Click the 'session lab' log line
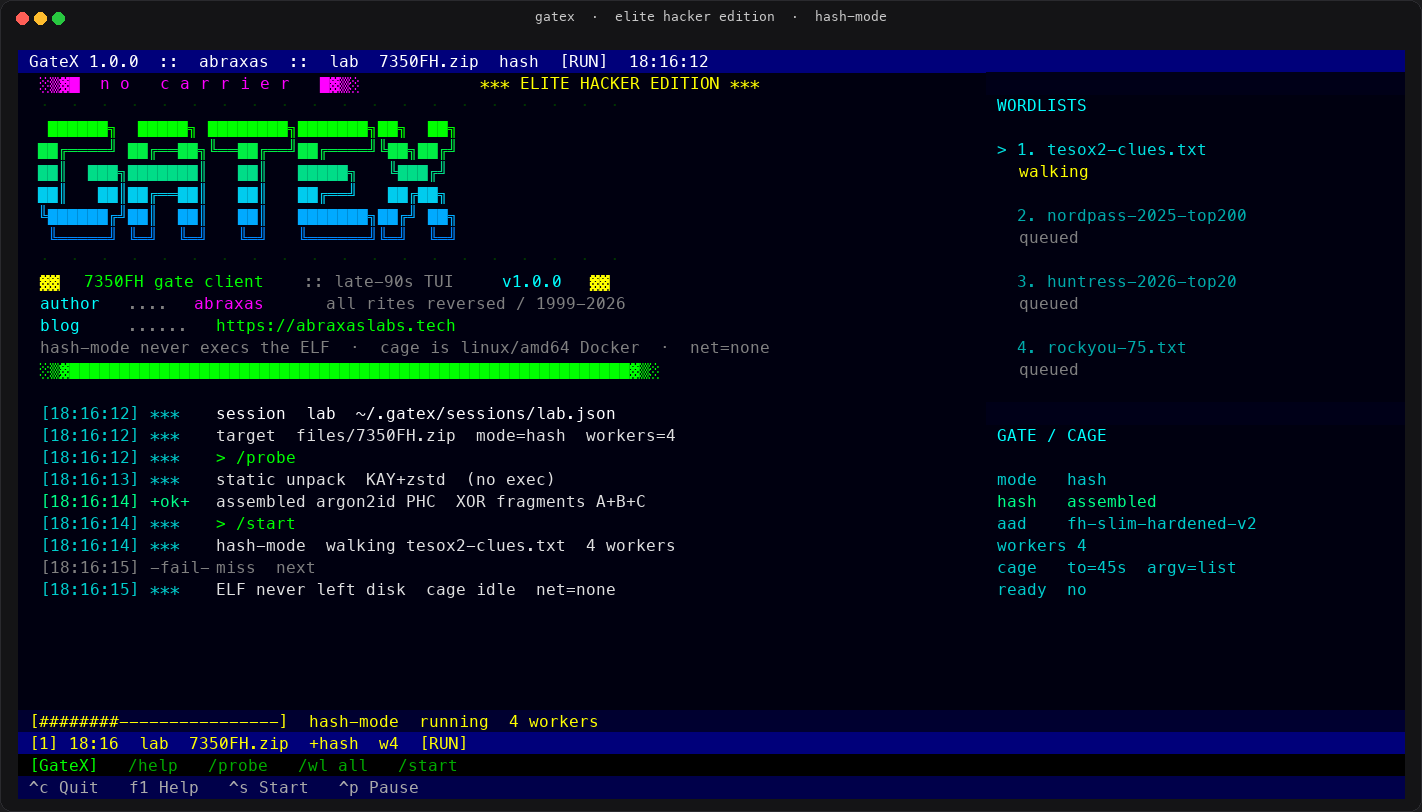This screenshot has height=812, width=1422. [x=328, y=414]
